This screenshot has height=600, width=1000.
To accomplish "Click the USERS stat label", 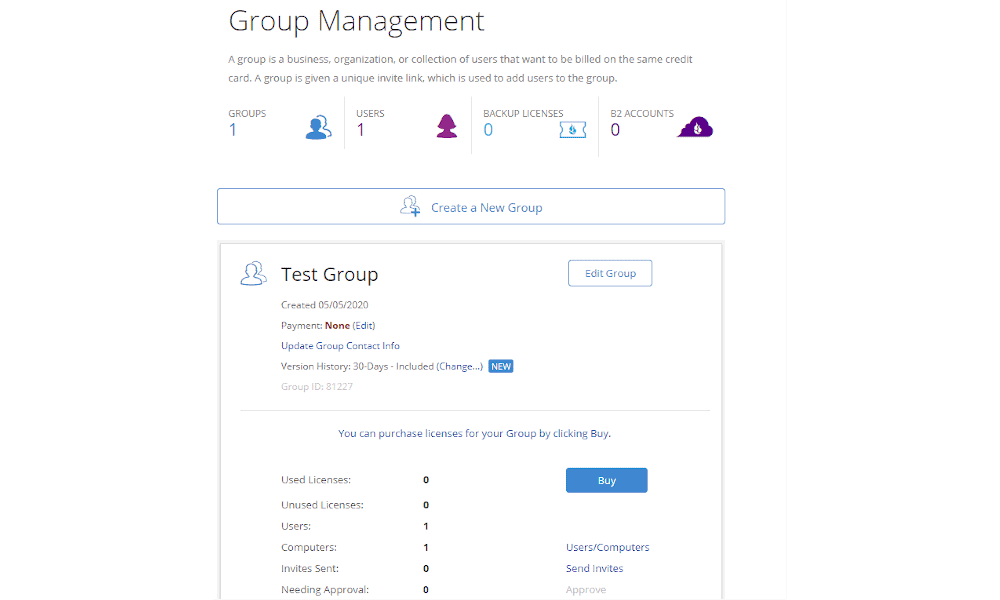I will [x=370, y=113].
